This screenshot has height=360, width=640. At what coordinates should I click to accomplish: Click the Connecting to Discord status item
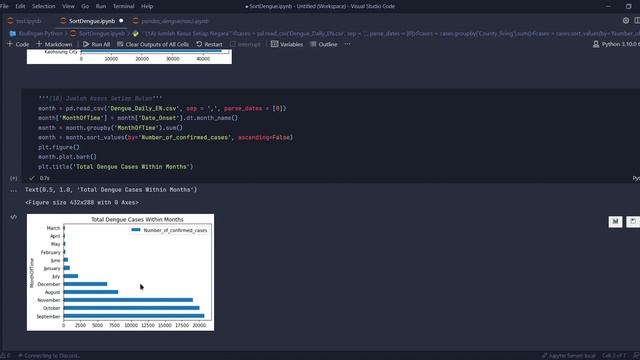coord(49,356)
